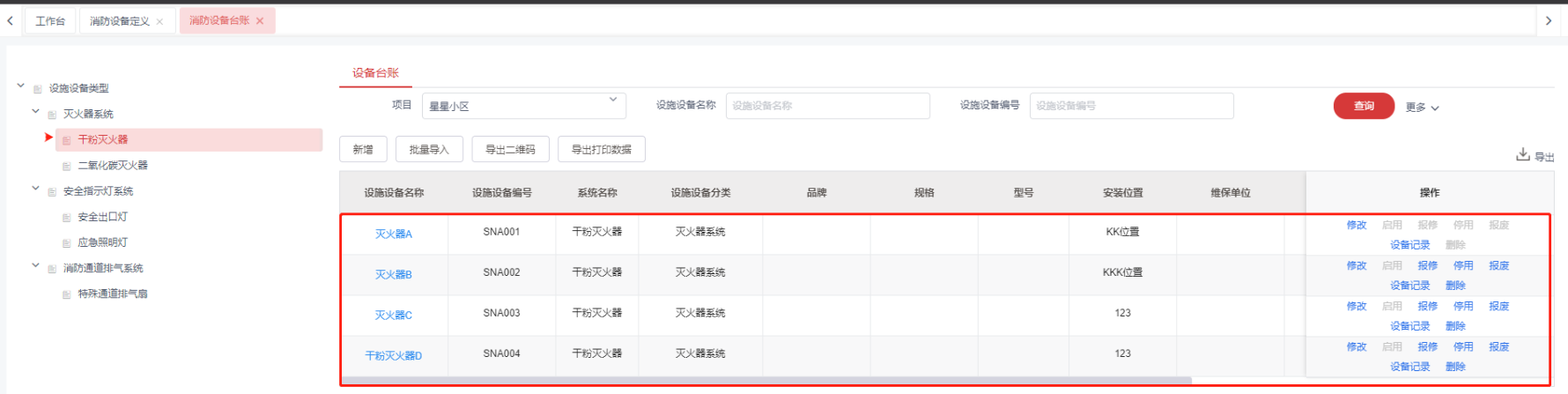This screenshot has width=1568, height=394.
Task: Click 停用 in the 灭火器C row
Action: pyautogui.click(x=1463, y=307)
